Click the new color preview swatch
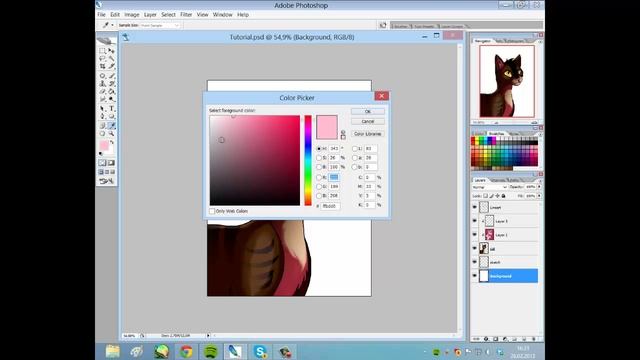Viewport: 640px width, 360px height. [x=327, y=121]
